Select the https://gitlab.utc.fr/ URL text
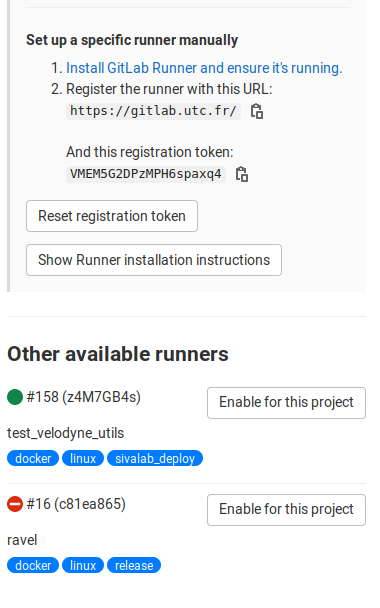380x608 pixels. click(153, 111)
